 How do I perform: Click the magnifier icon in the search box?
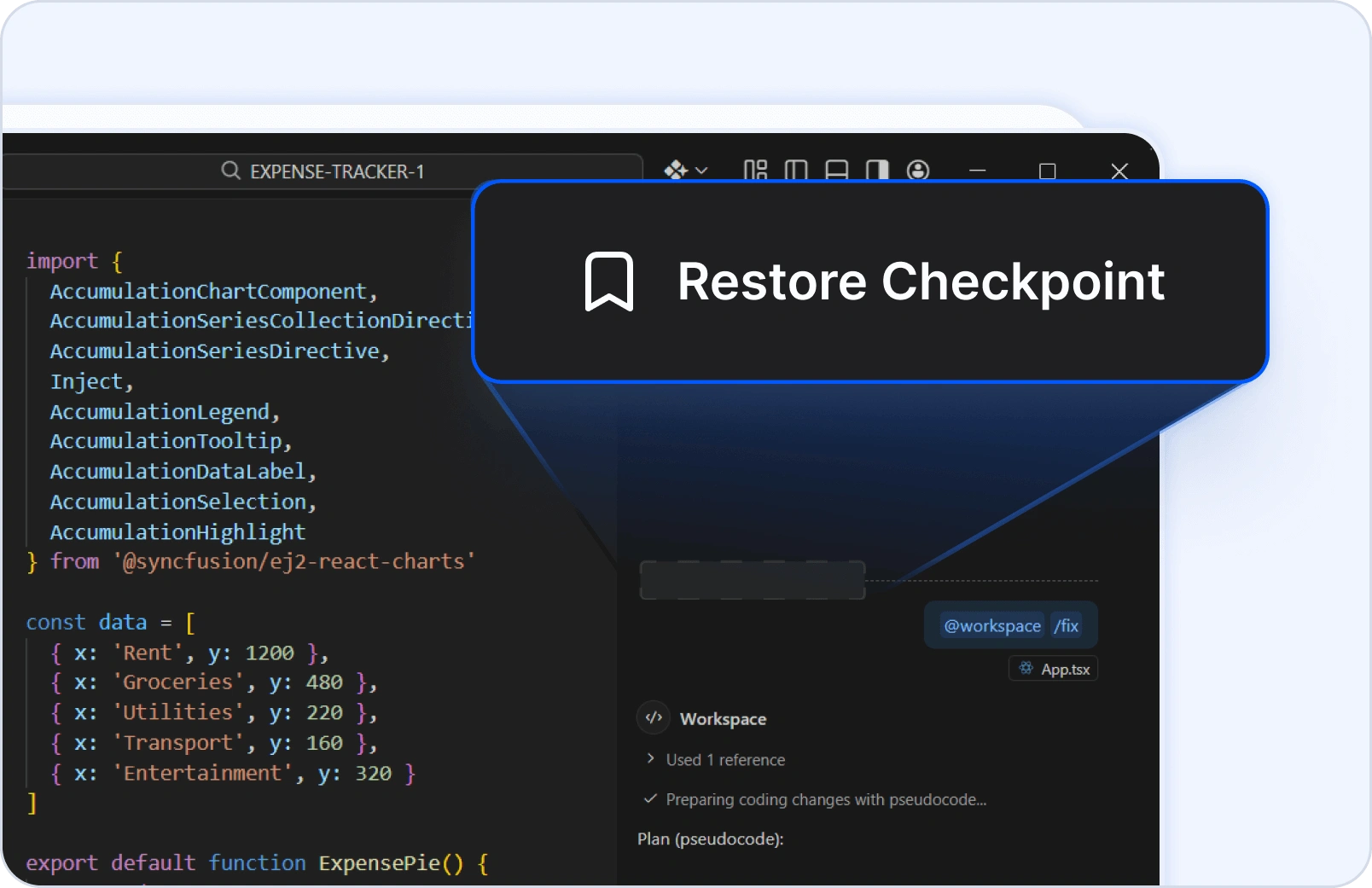click(x=230, y=171)
